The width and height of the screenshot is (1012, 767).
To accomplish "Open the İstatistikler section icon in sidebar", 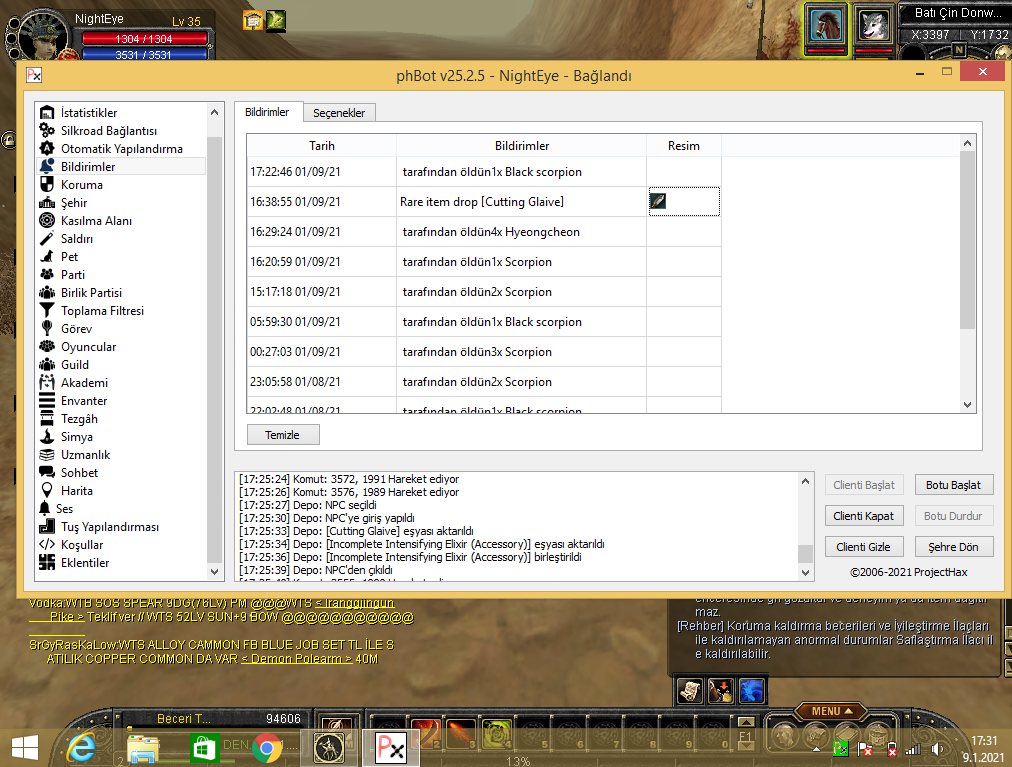I will (x=47, y=113).
